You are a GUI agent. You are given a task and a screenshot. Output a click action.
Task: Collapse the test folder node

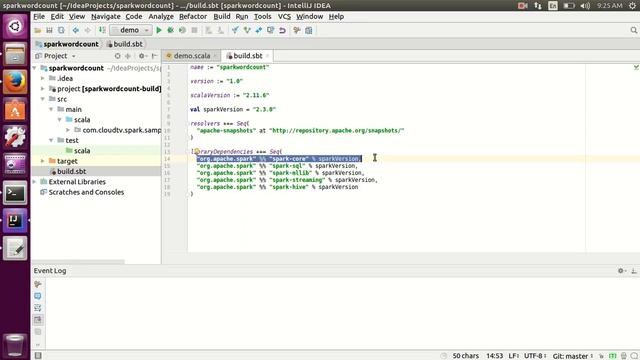tap(51, 140)
